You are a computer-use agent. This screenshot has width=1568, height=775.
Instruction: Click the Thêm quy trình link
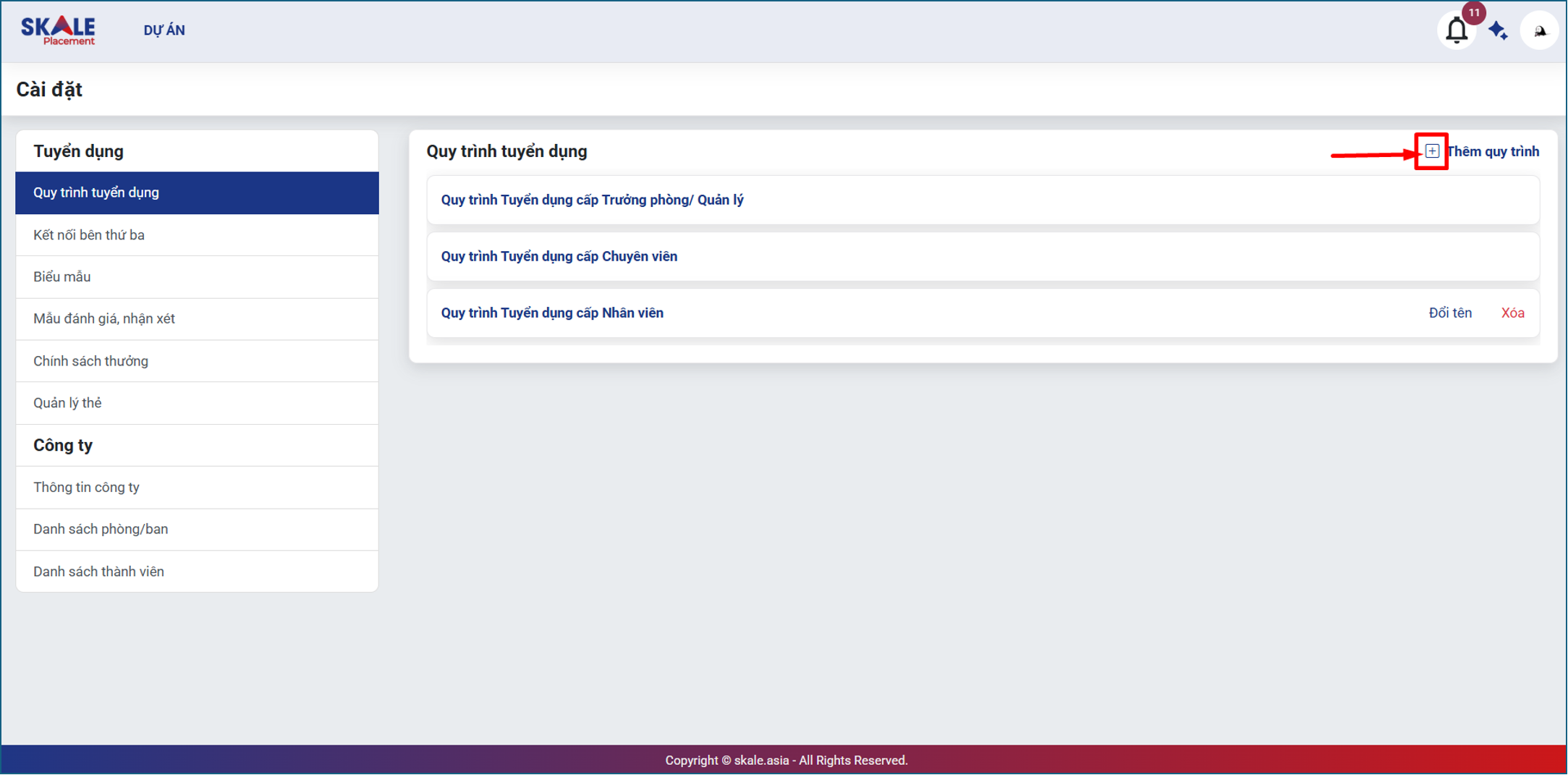pos(1493,152)
